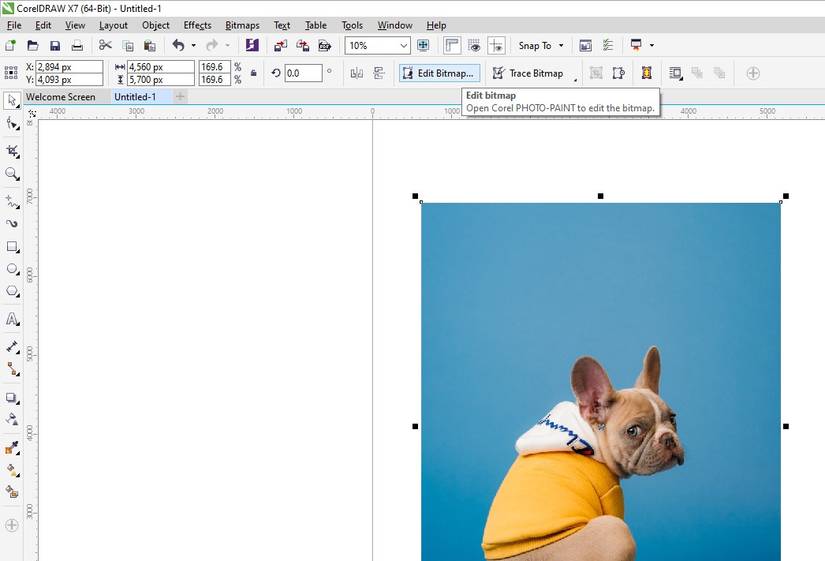This screenshot has height=561, width=825.
Task: Click the rotation angle input field
Action: coord(303,73)
